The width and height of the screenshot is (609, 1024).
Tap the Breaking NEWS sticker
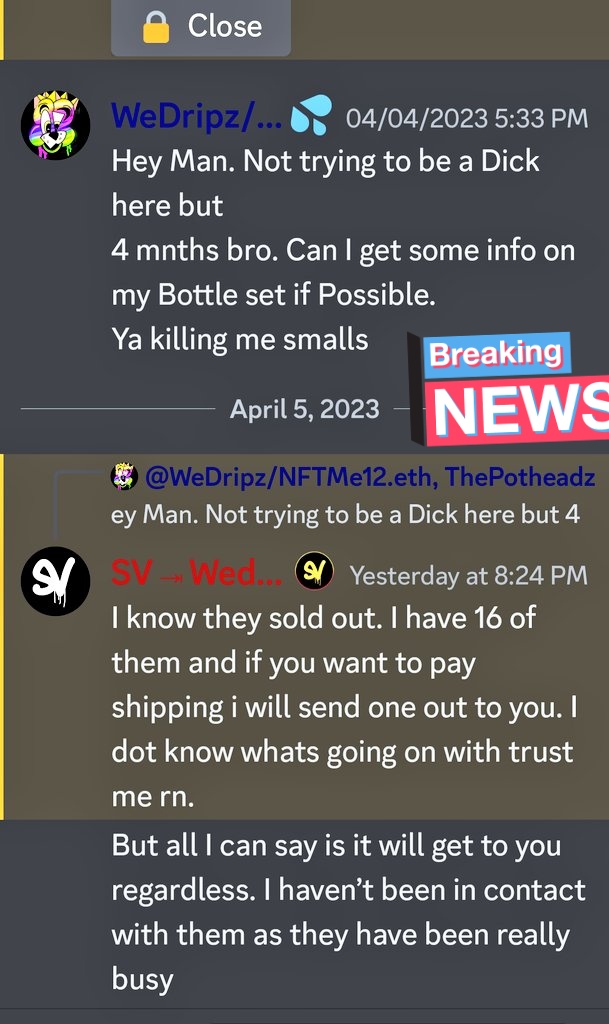[509, 388]
